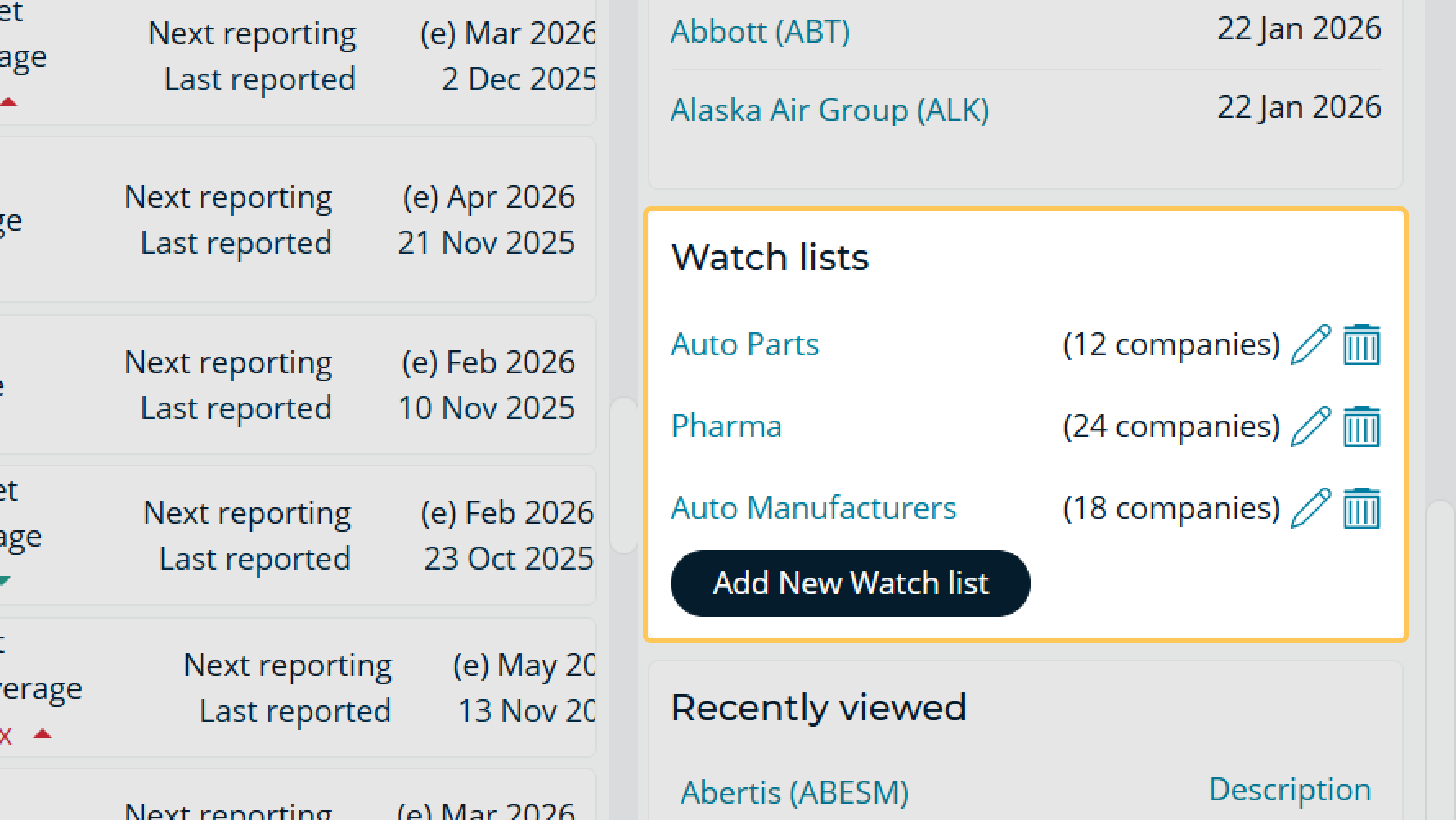Click the Description link
The height and width of the screenshot is (820, 1456).
click(x=1289, y=788)
